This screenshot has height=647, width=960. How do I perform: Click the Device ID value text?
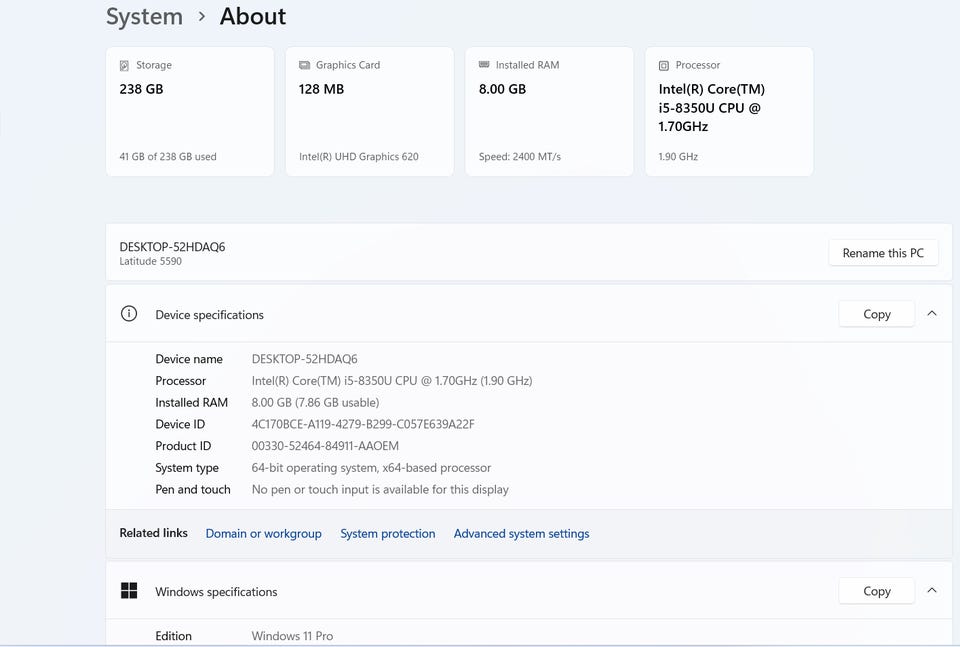point(363,424)
